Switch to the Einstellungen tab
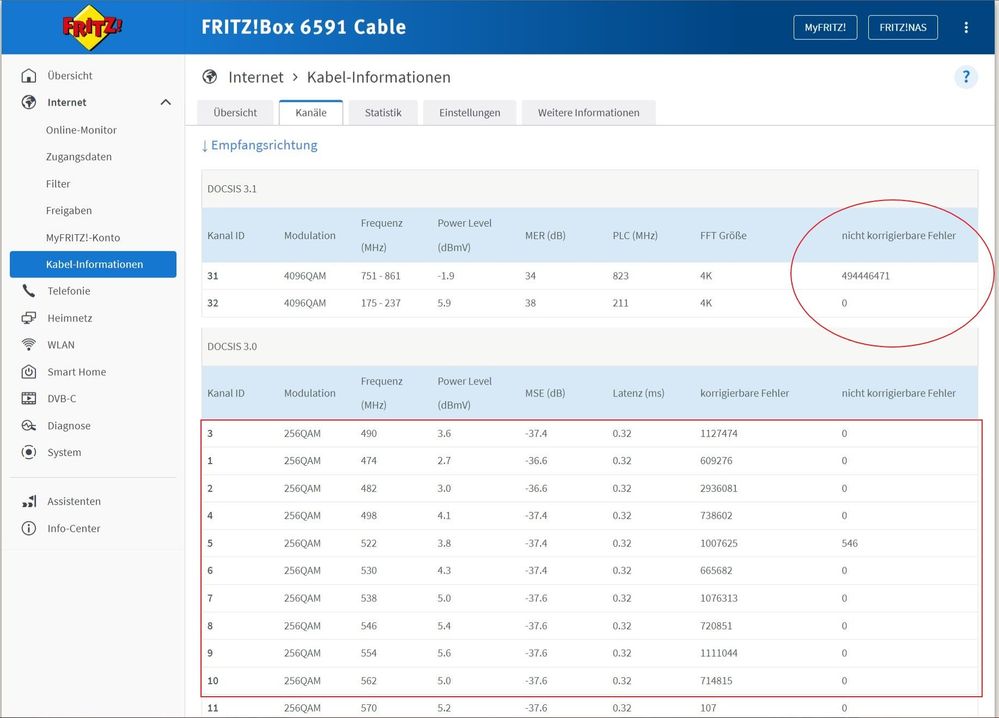 coord(469,113)
